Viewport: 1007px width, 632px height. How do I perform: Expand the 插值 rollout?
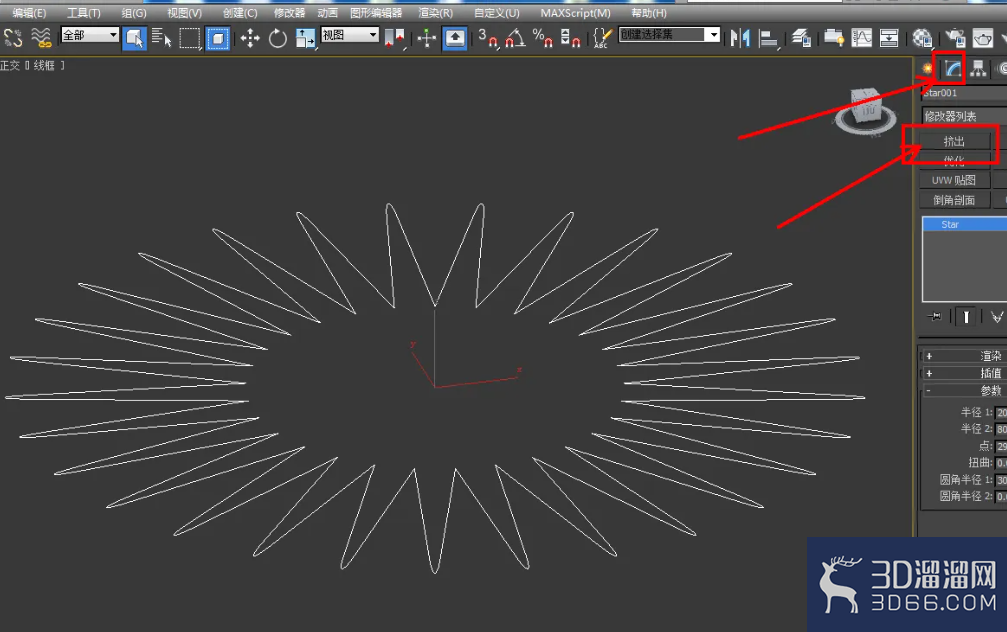[963, 373]
